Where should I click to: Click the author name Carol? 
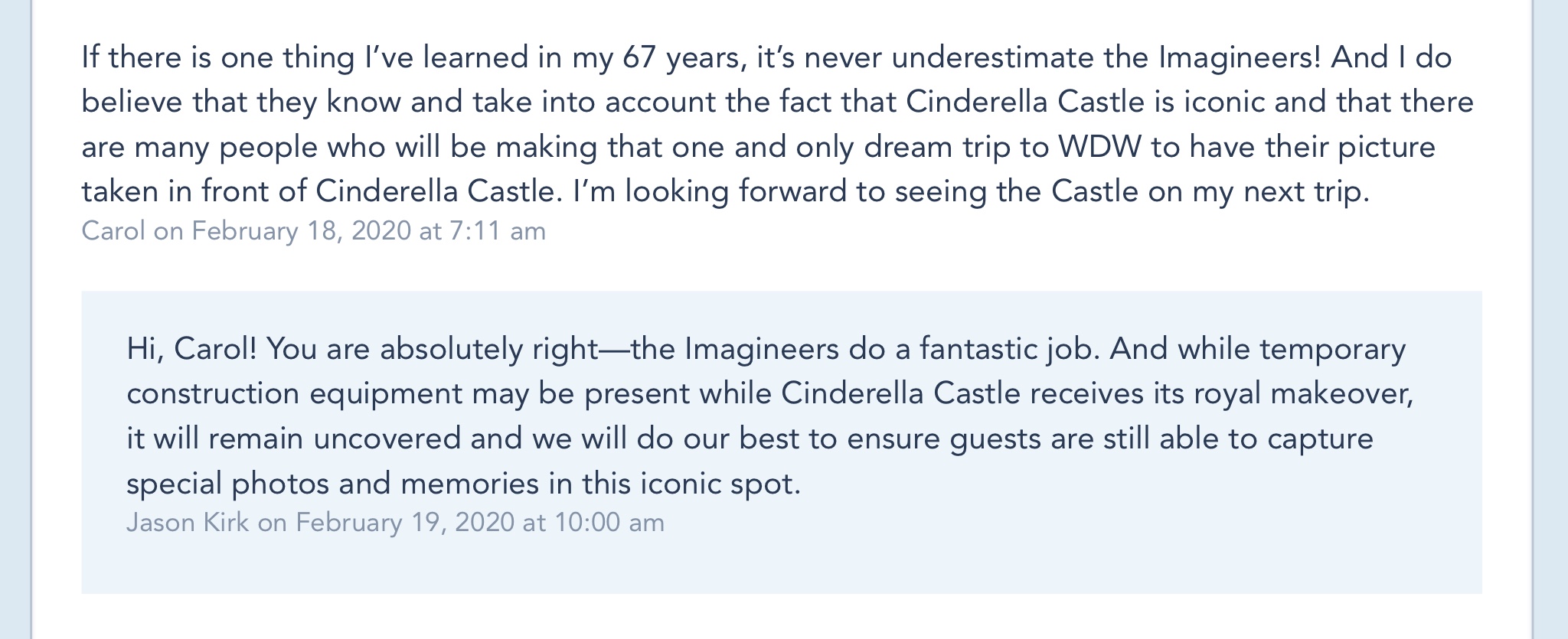pyautogui.click(x=113, y=231)
